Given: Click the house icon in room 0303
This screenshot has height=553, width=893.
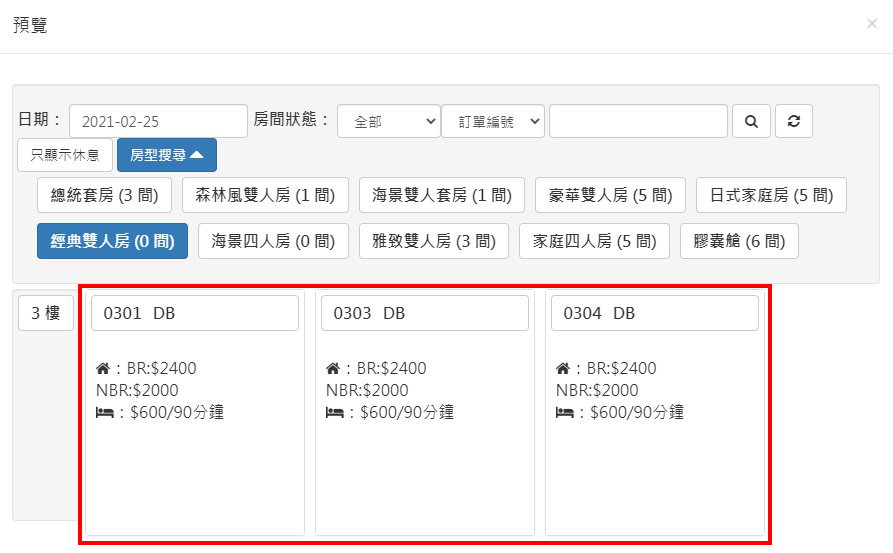Looking at the screenshot, I should click(x=333, y=368).
